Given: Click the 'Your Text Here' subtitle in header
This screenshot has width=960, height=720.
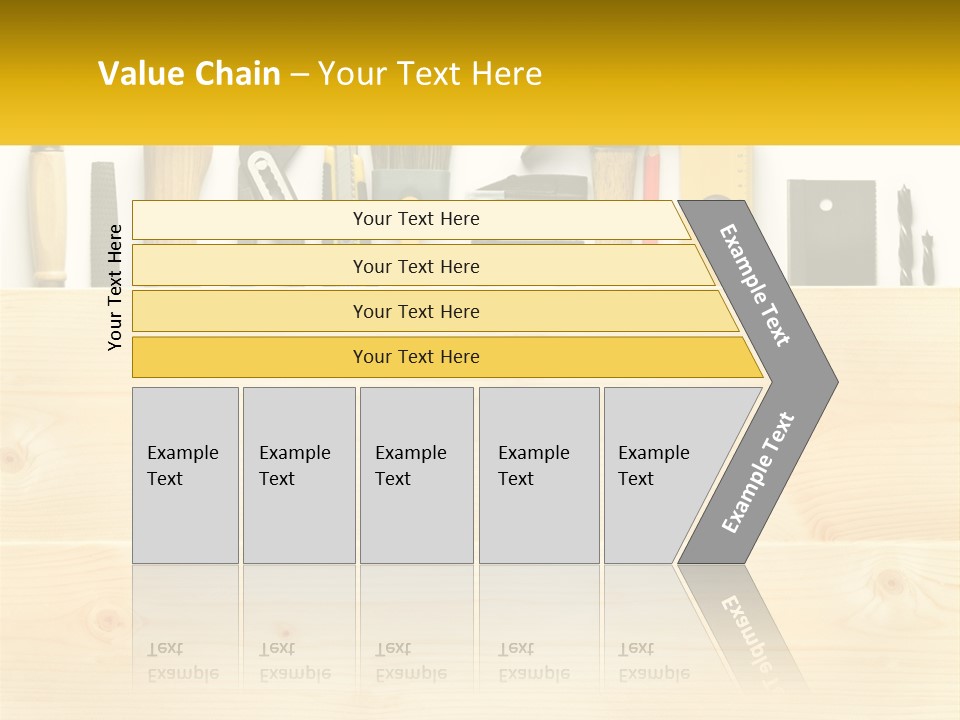Looking at the screenshot, I should coord(430,73).
